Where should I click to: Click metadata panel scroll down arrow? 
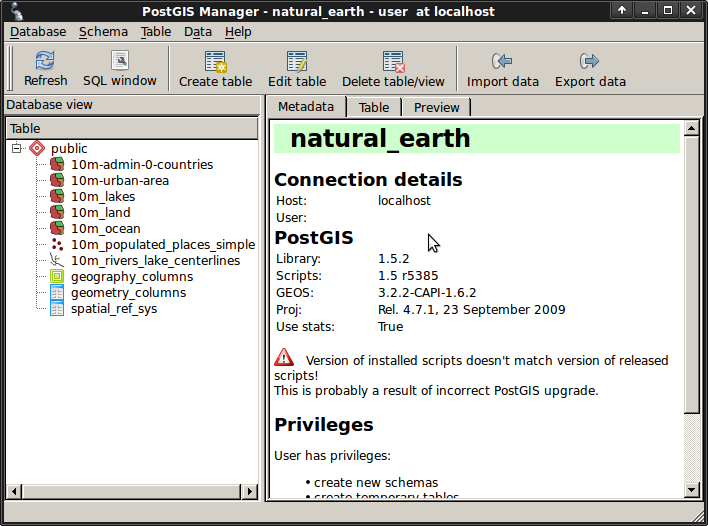(x=691, y=489)
